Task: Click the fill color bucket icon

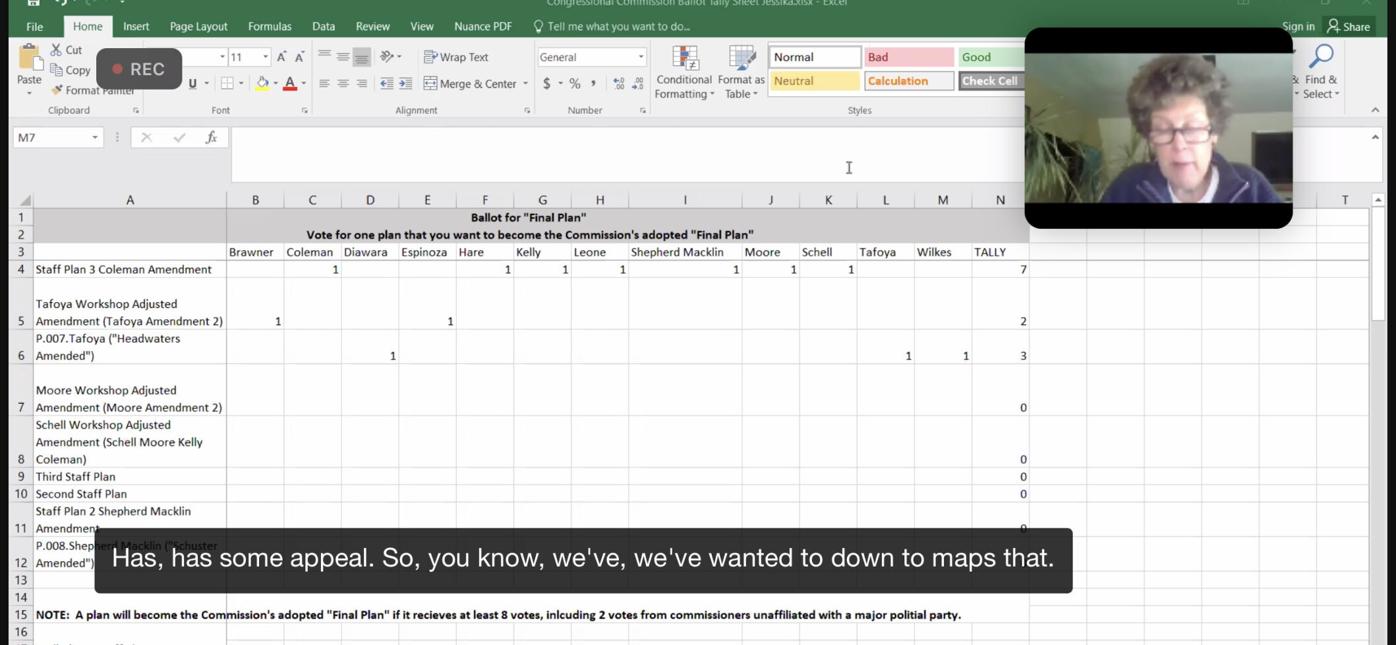Action: (262, 84)
